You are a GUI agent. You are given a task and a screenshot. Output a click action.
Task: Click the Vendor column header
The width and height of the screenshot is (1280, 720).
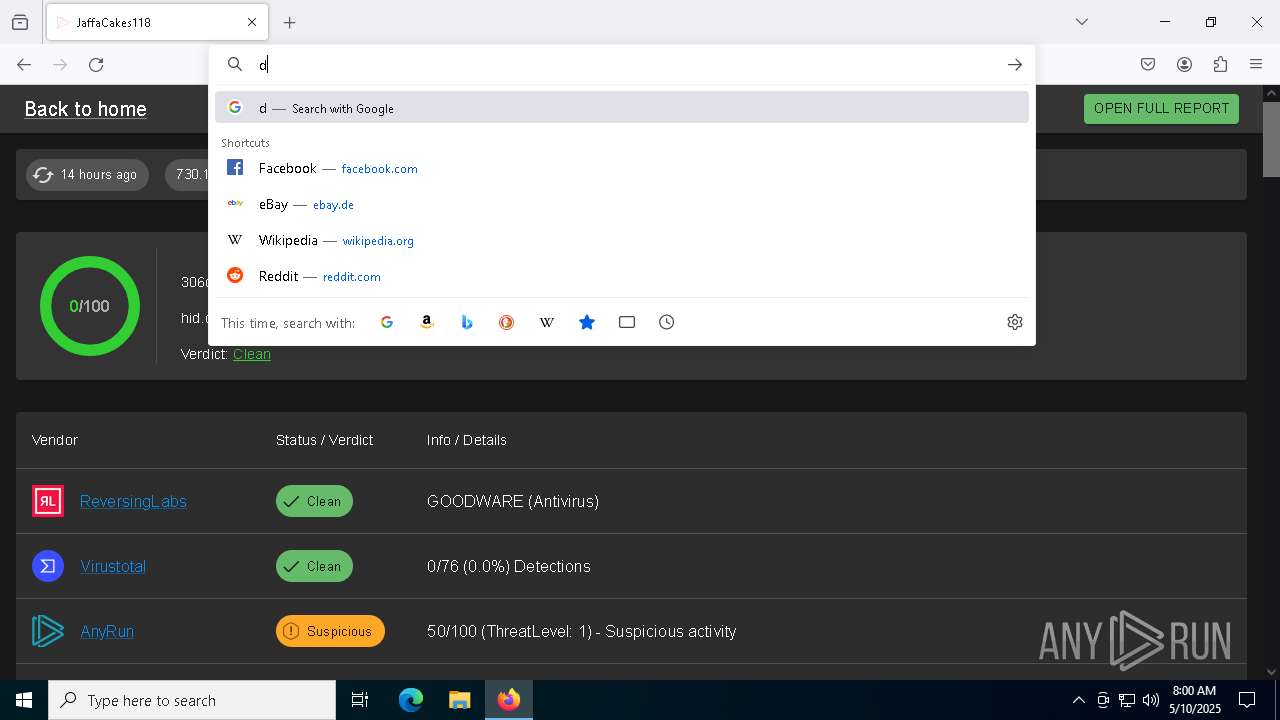[x=55, y=440]
